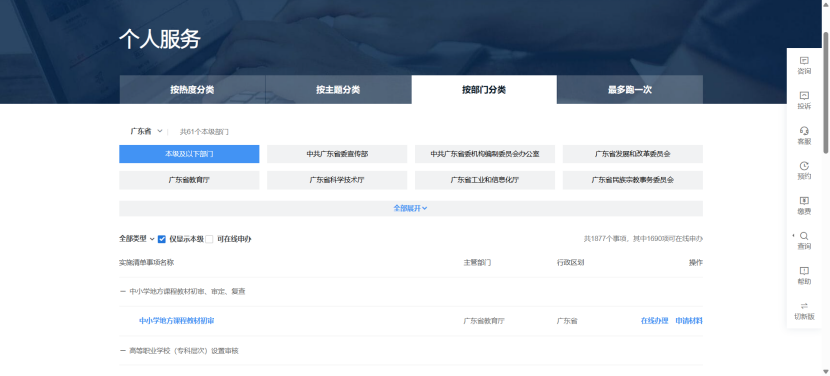Viewport: 830px width, 376px height.
Task: Click the 操作 column header
Action: [x=696, y=263]
